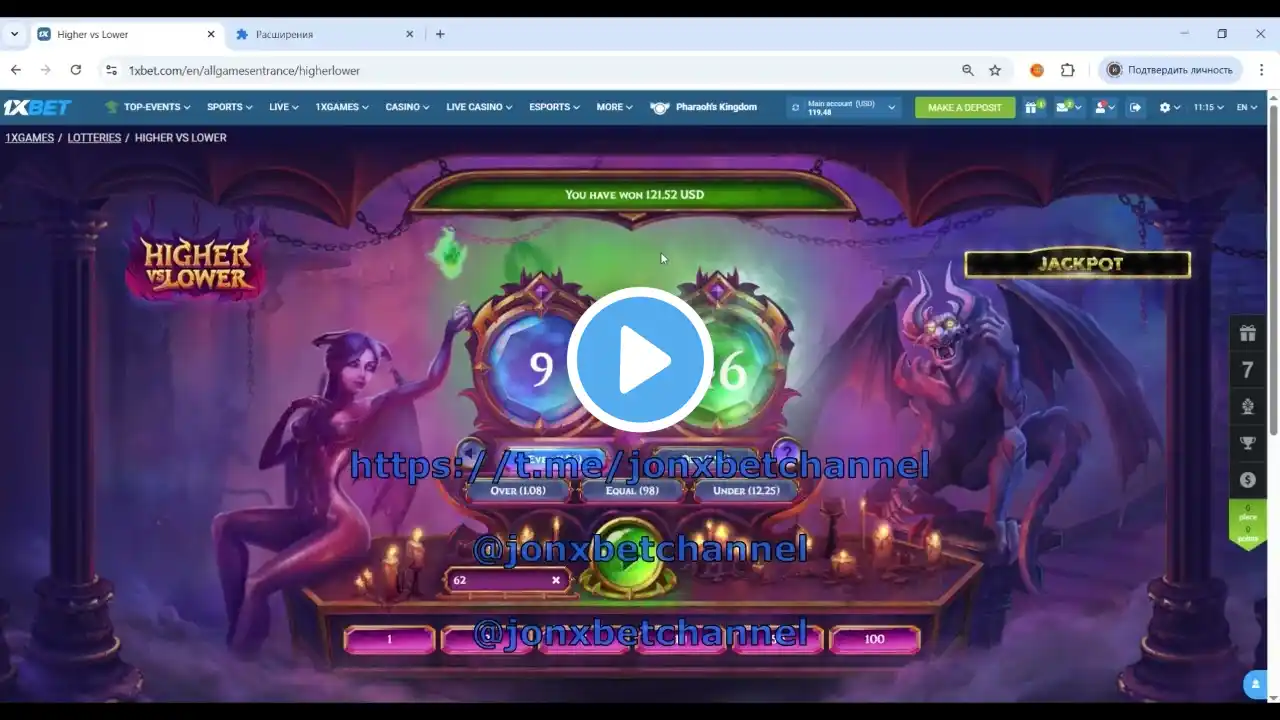1280x720 pixels.
Task: Click the blue round button at bottom right
Action: tap(1256, 684)
